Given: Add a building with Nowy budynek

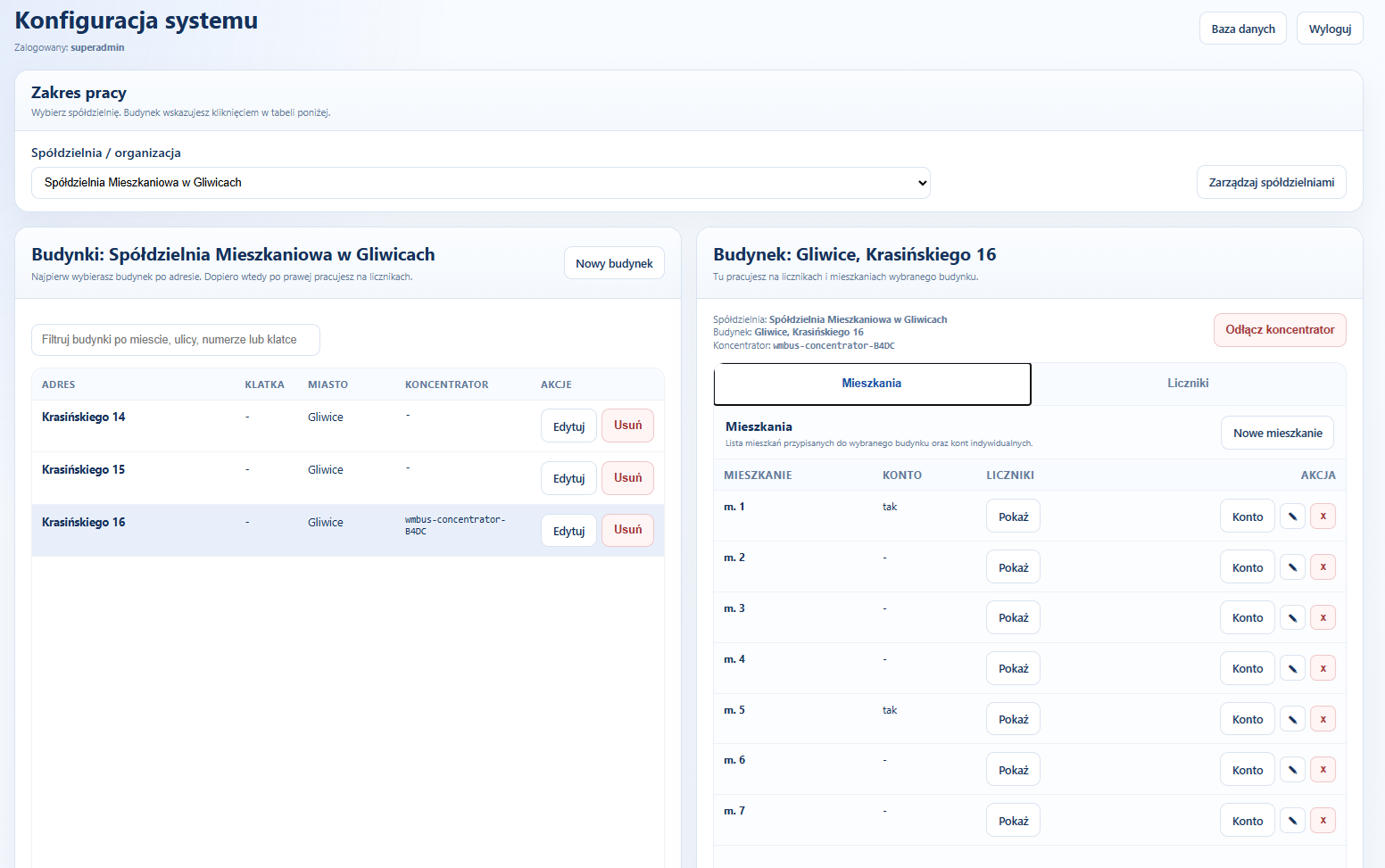Looking at the screenshot, I should (614, 263).
